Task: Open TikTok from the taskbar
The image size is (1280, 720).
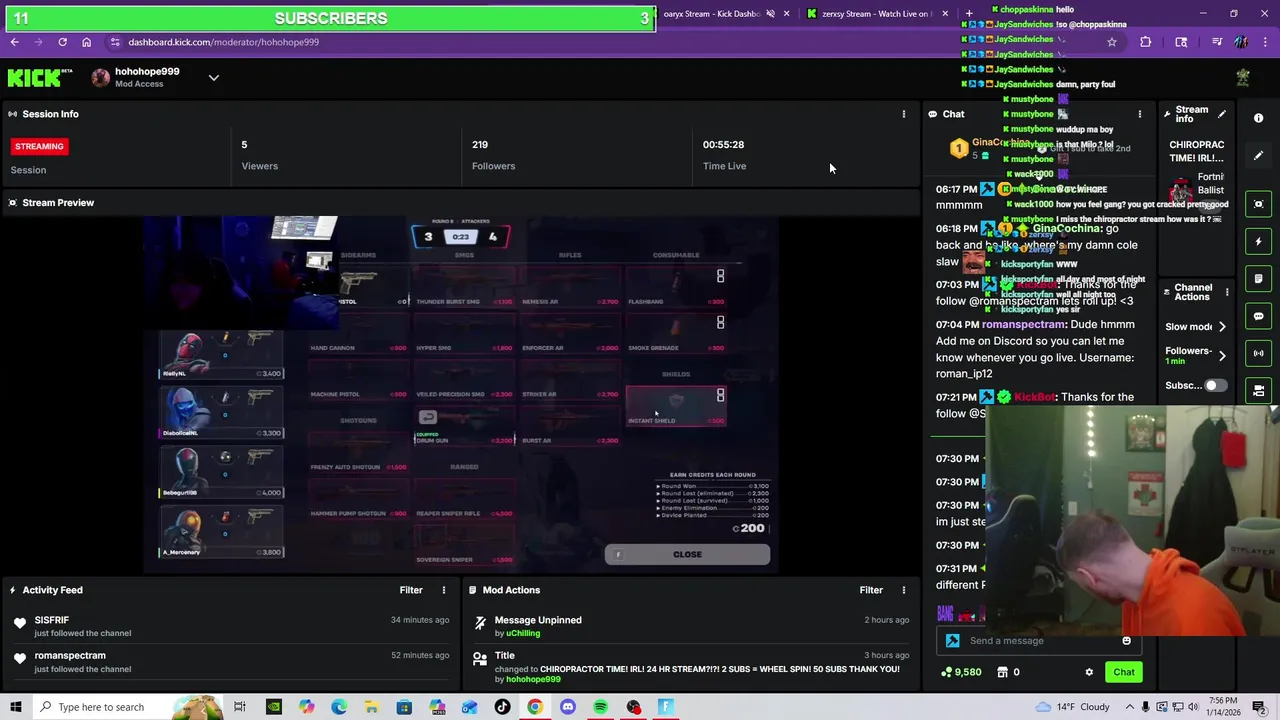Action: click(x=502, y=707)
